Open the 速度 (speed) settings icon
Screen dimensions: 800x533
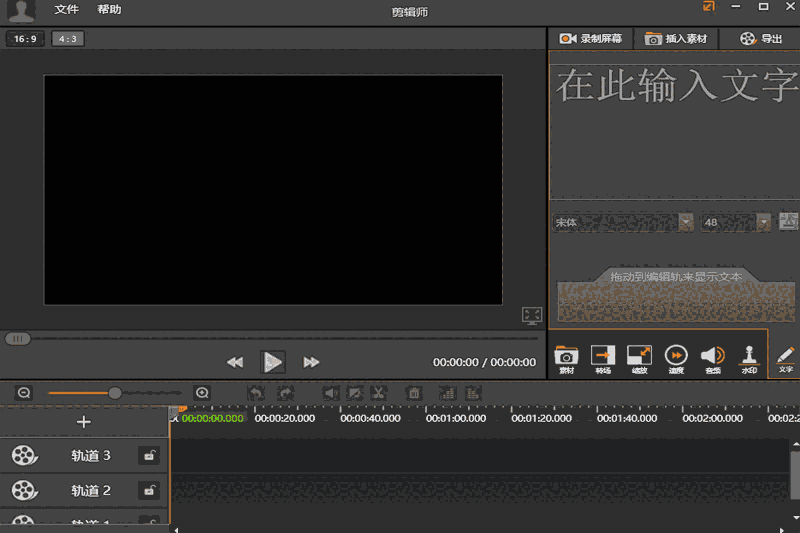pyautogui.click(x=676, y=357)
